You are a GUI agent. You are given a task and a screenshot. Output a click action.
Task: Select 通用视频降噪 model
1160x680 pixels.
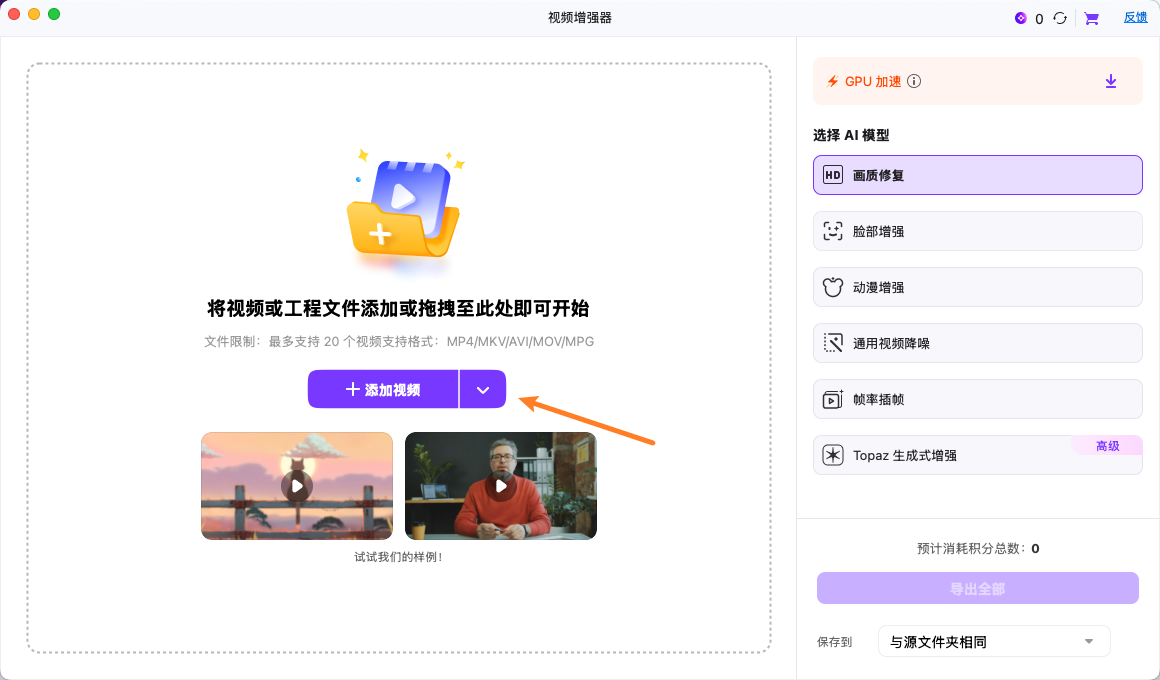click(977, 343)
